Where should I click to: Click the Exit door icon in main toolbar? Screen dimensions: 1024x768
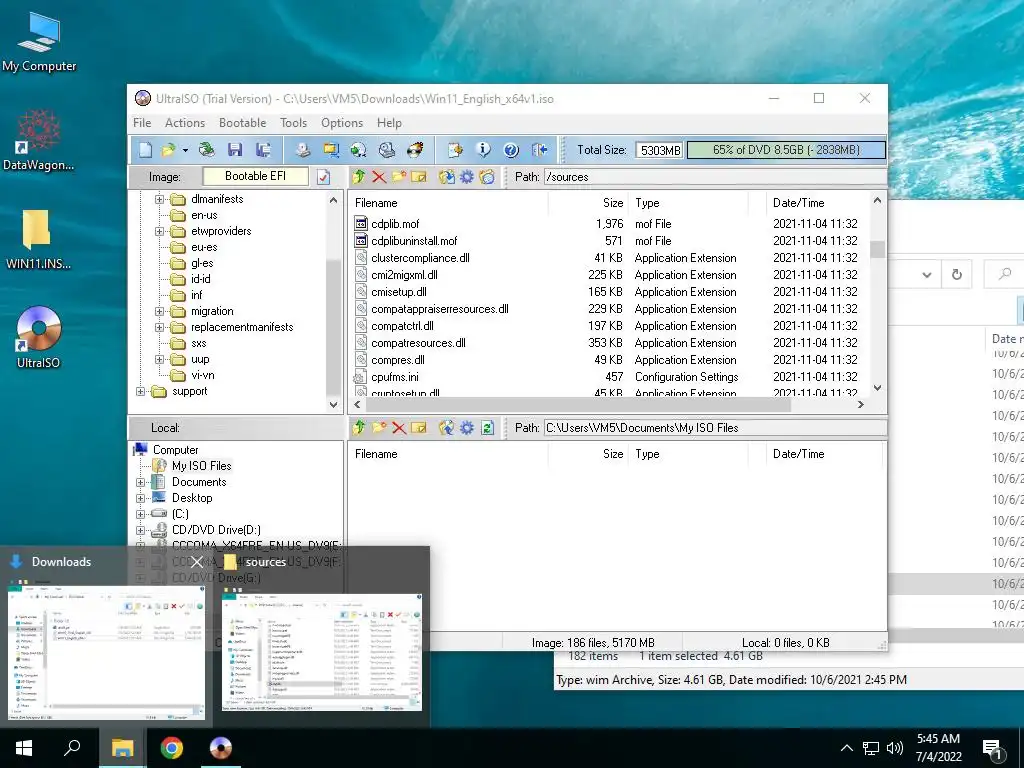539,150
